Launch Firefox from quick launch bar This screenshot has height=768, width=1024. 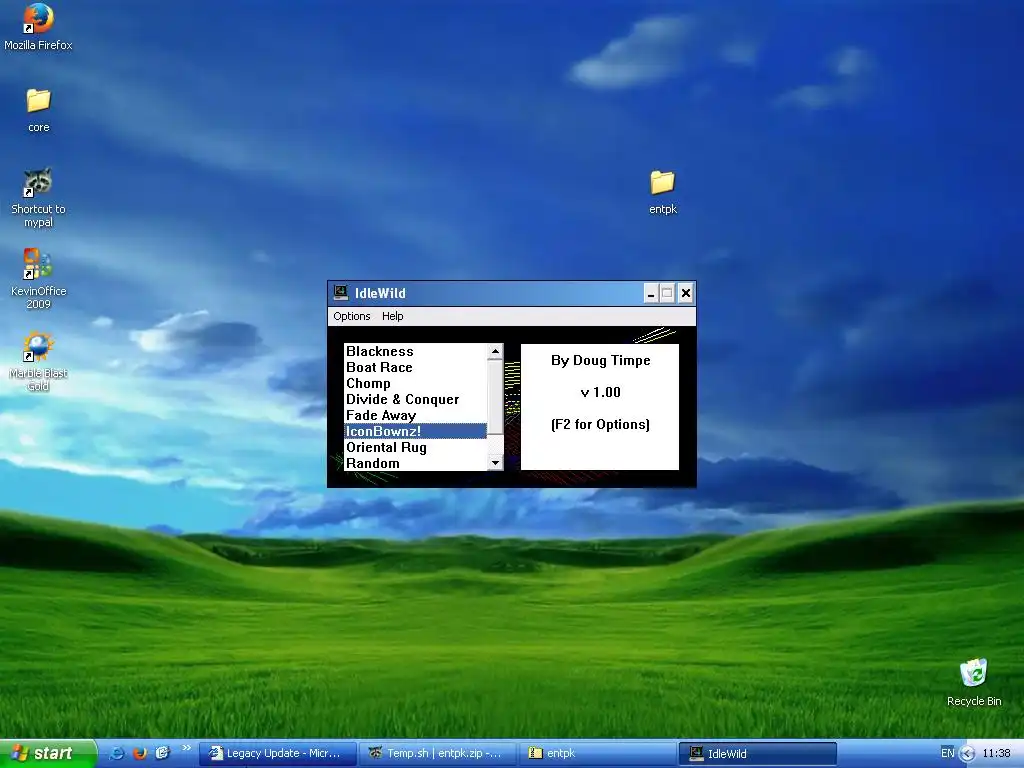tap(140, 753)
